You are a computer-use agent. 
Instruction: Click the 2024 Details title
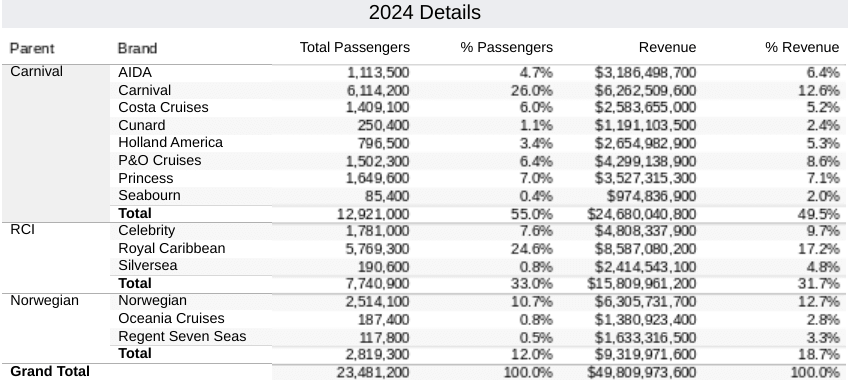tap(424, 12)
